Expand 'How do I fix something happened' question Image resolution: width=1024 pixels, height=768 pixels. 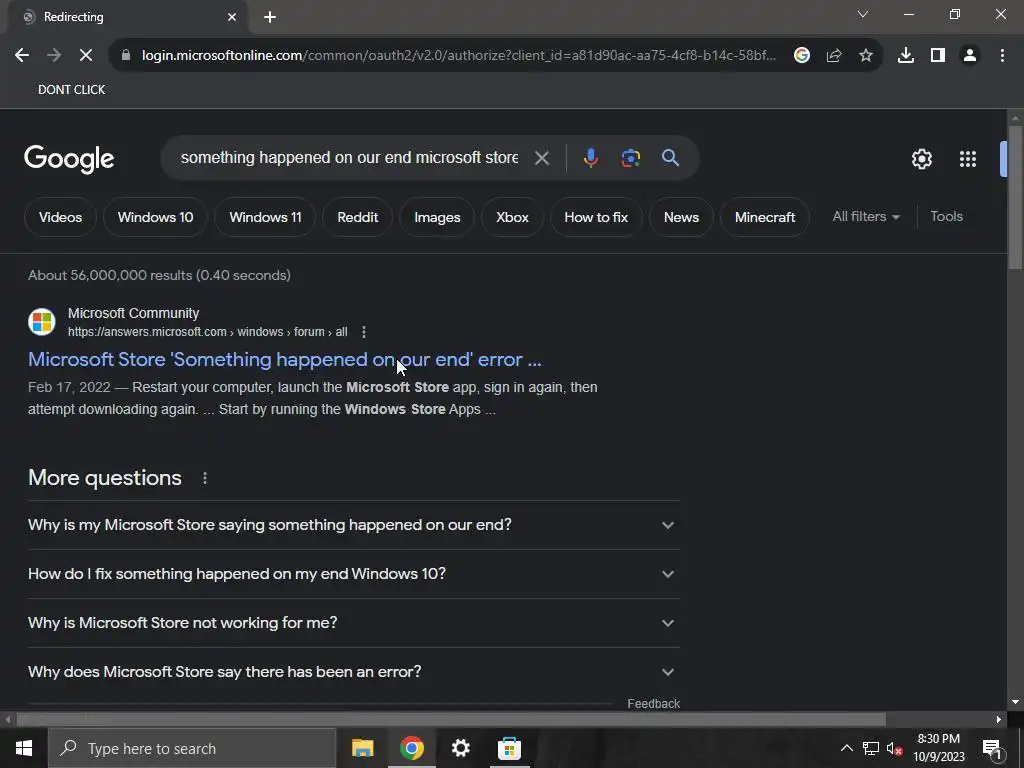pos(353,574)
